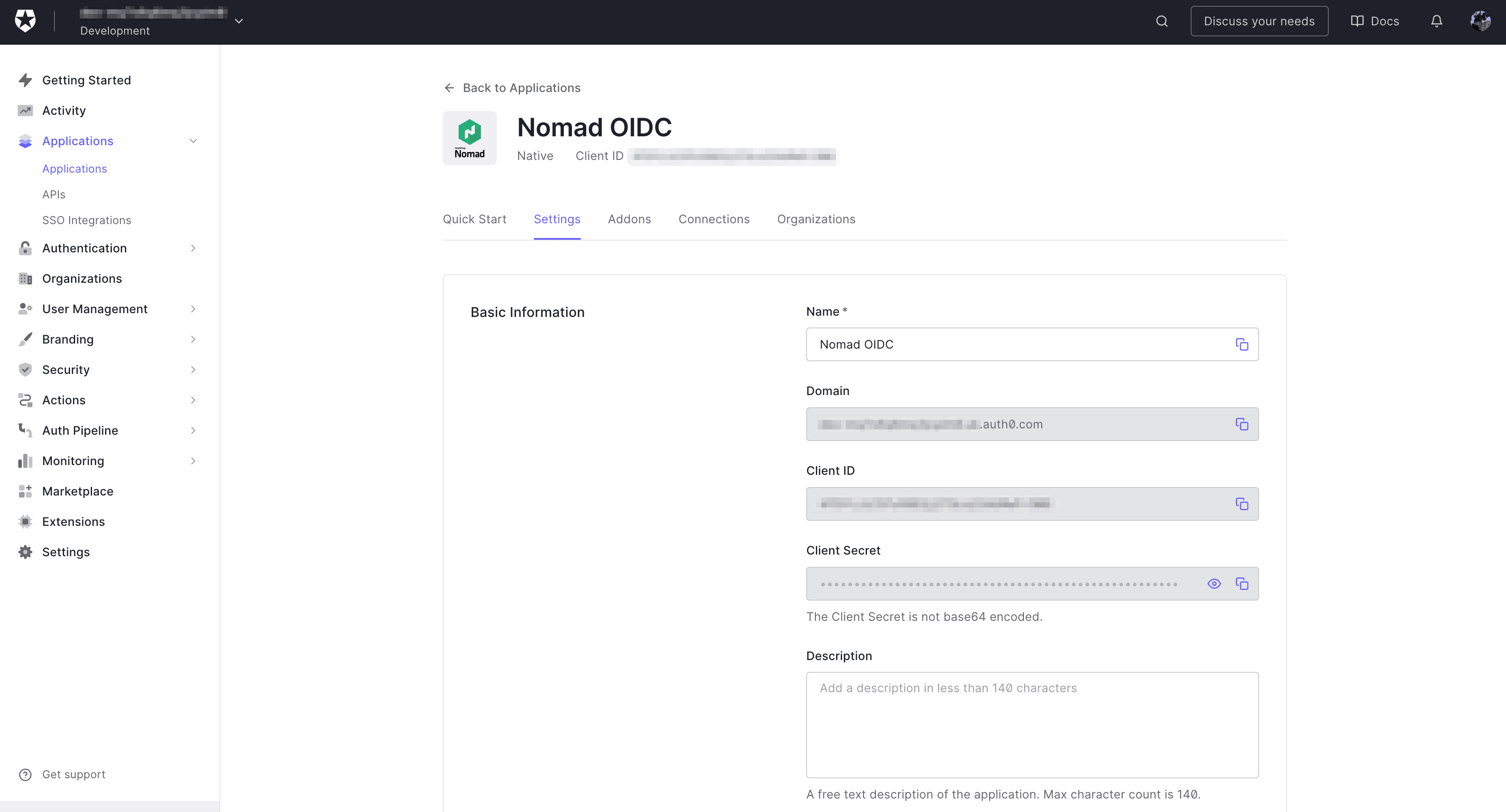Click the Discuss your needs button
Screen dimensions: 1506x812
pos(1259,22)
